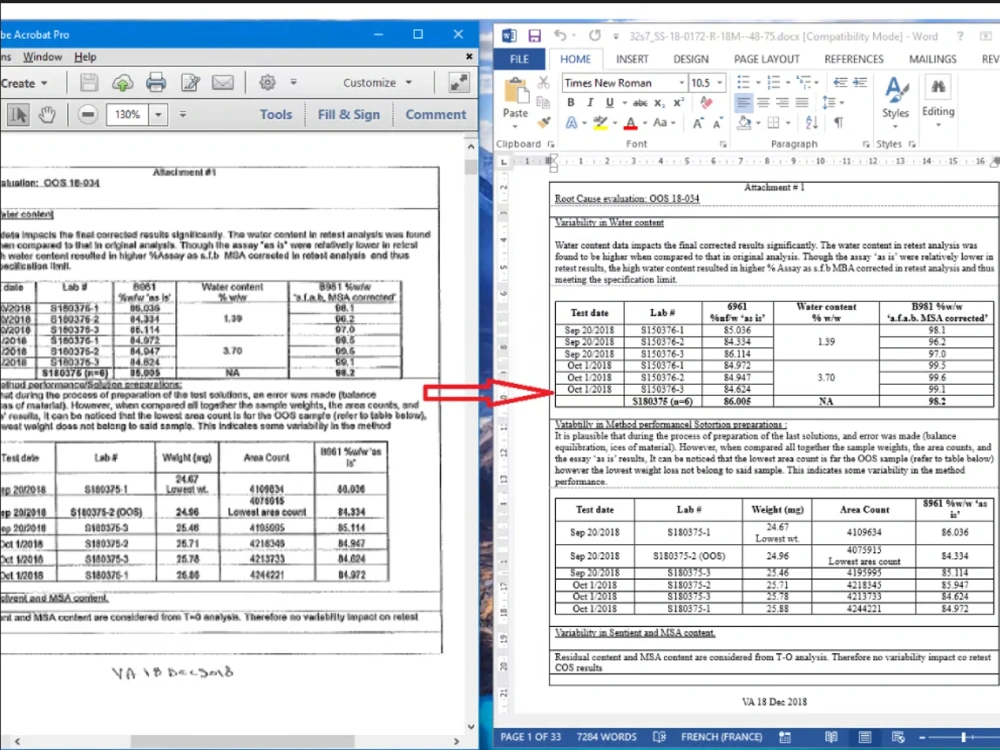Upload to cloud in Acrobat toolbar
The image size is (1000, 750).
[122, 82]
